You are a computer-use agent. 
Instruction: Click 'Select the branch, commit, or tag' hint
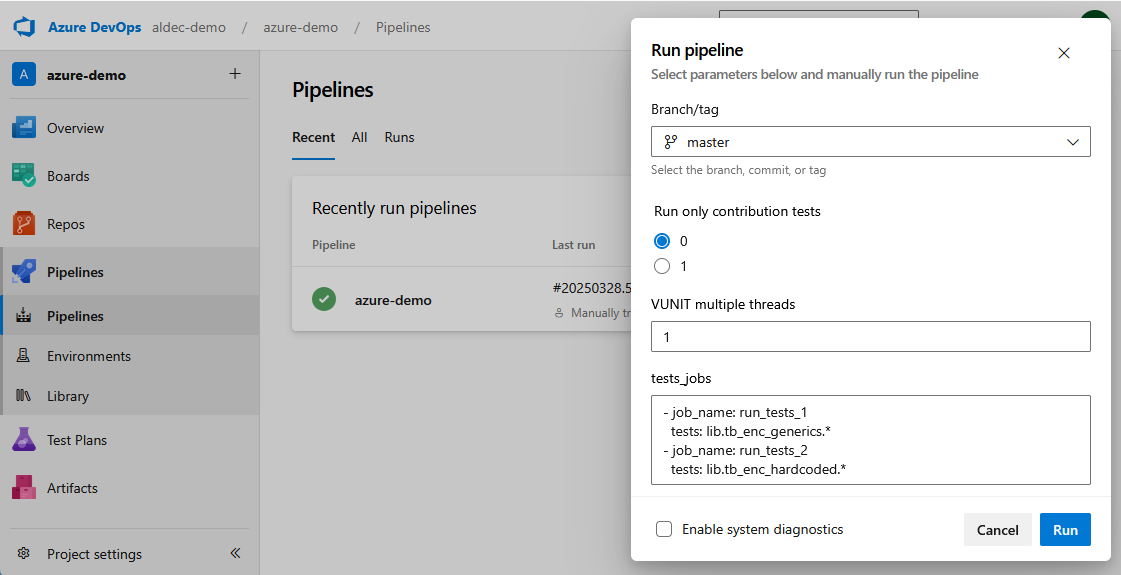pyautogui.click(x=739, y=170)
